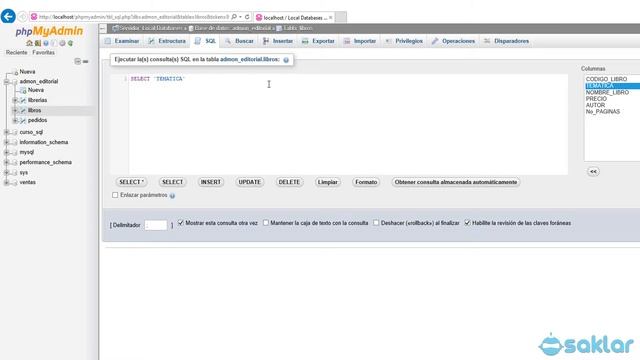Expand the pedidos table node
The width and height of the screenshot is (640, 360).
click(x=15, y=120)
